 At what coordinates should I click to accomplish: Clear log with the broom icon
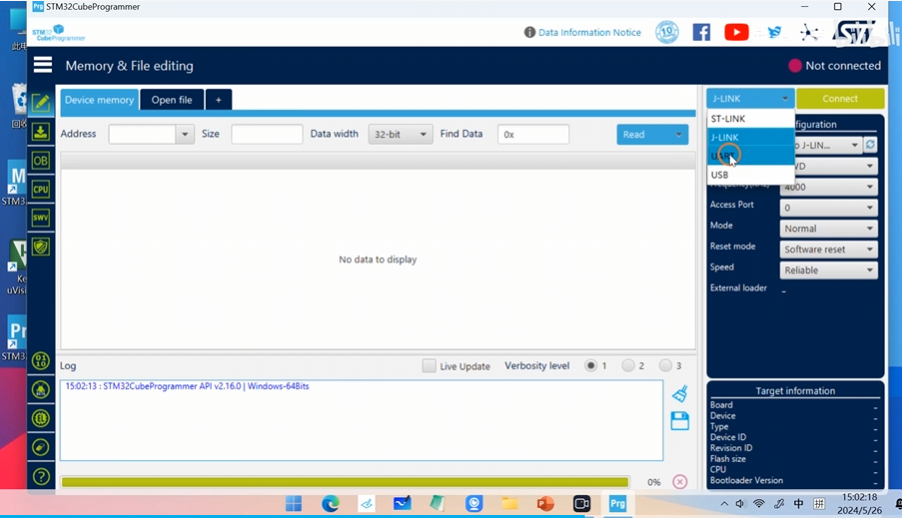(680, 394)
